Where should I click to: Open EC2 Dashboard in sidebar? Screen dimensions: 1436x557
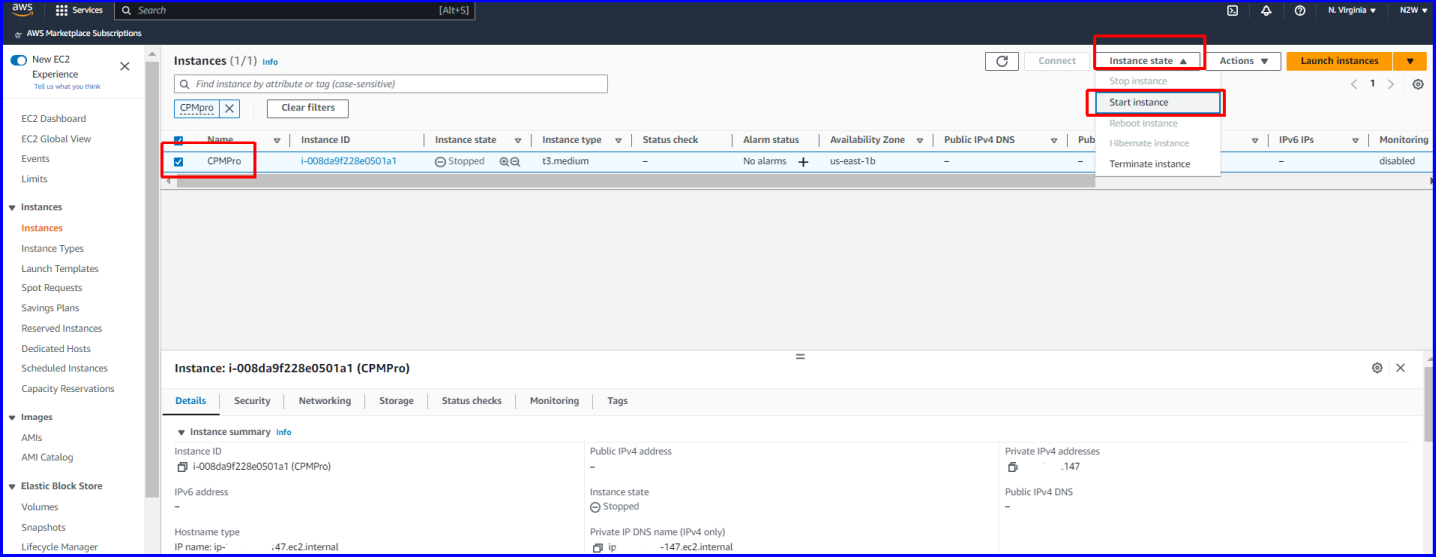point(54,119)
